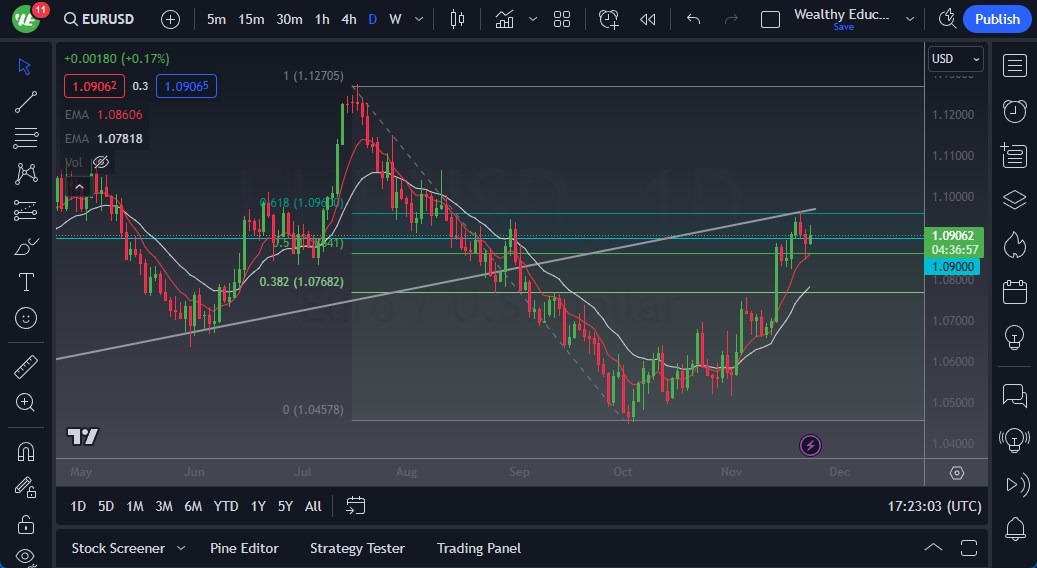
Task: Toggle lock all drawing tools
Action: [x=26, y=524]
